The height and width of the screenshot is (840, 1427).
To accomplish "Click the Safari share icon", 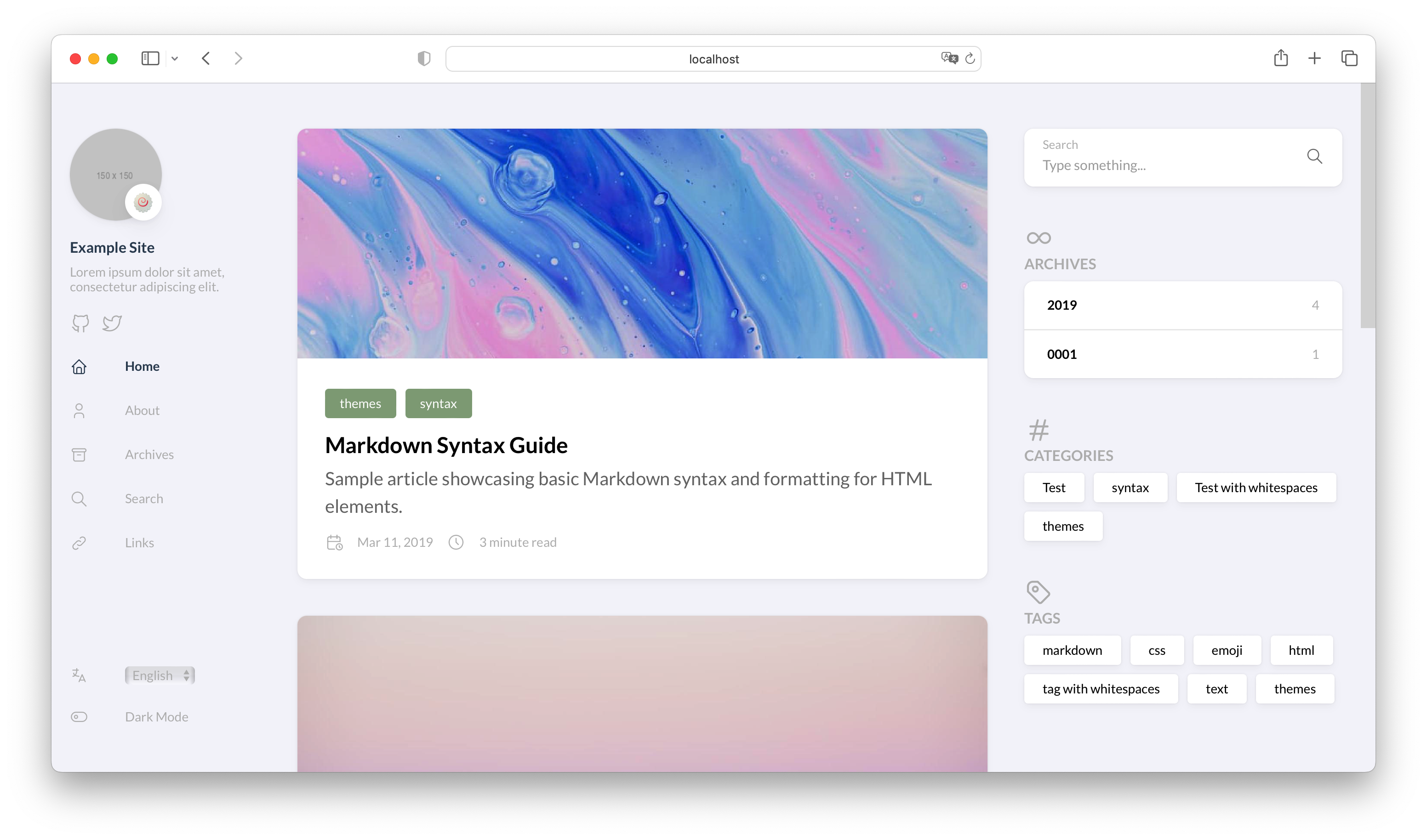I will tap(1281, 58).
